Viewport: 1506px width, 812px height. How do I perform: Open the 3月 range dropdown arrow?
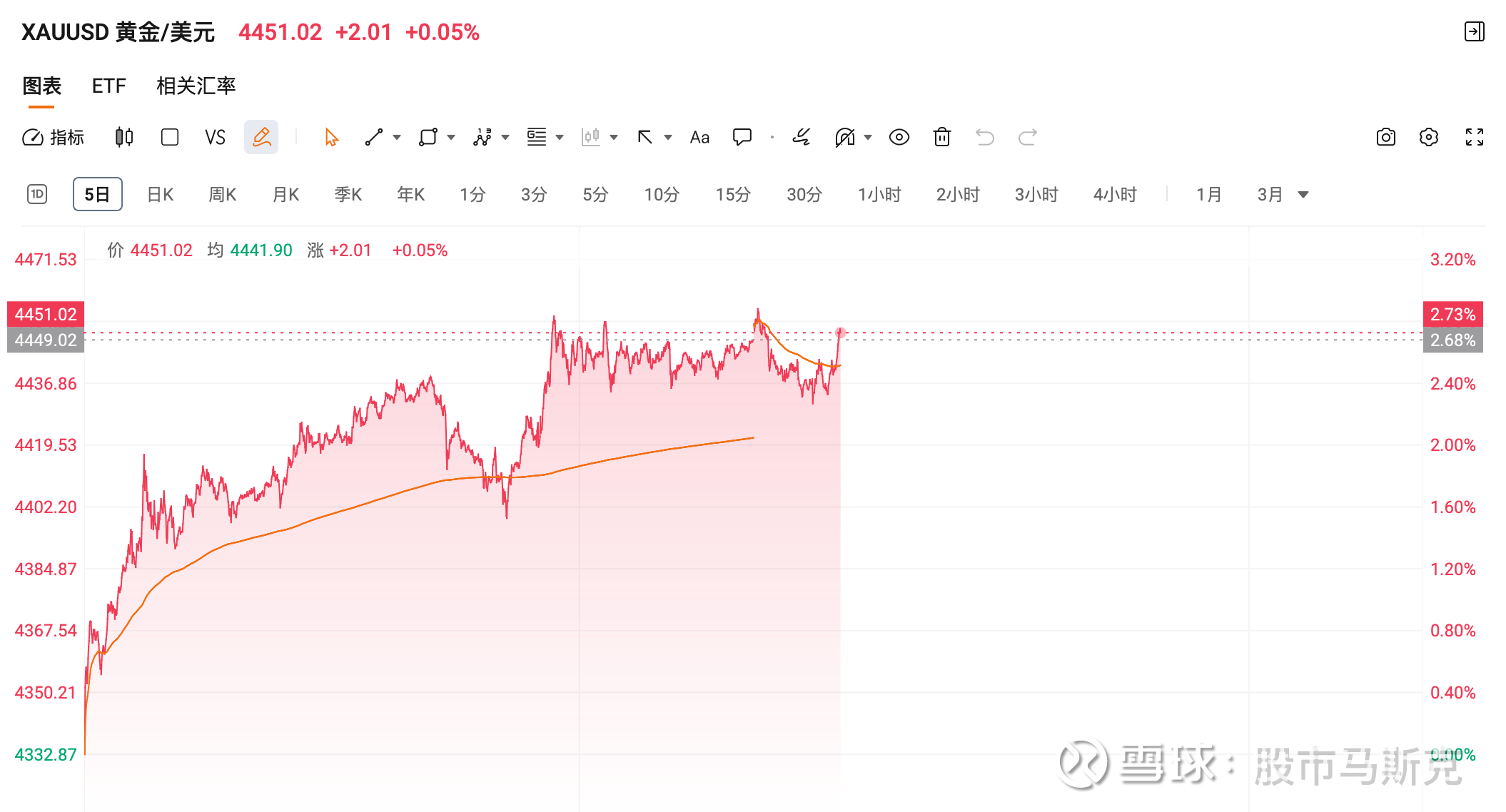(1303, 195)
